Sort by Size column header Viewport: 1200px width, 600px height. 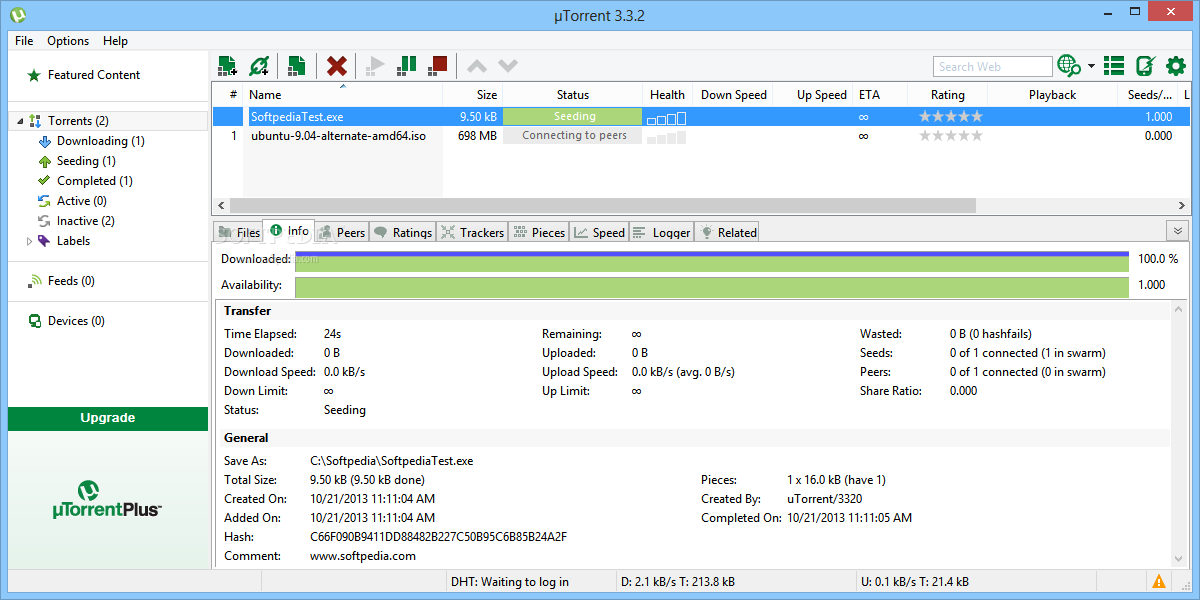(x=472, y=95)
